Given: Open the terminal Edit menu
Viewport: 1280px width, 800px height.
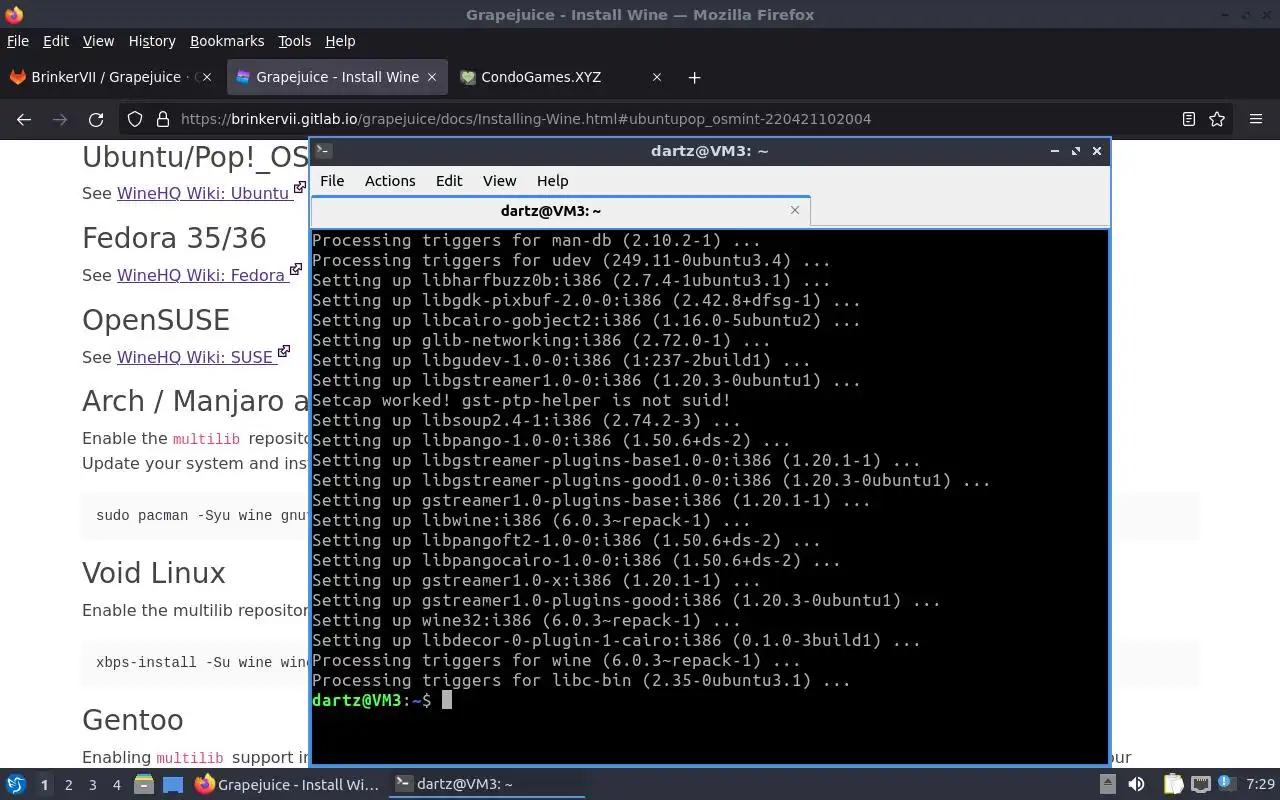Looking at the screenshot, I should pyautogui.click(x=449, y=181).
